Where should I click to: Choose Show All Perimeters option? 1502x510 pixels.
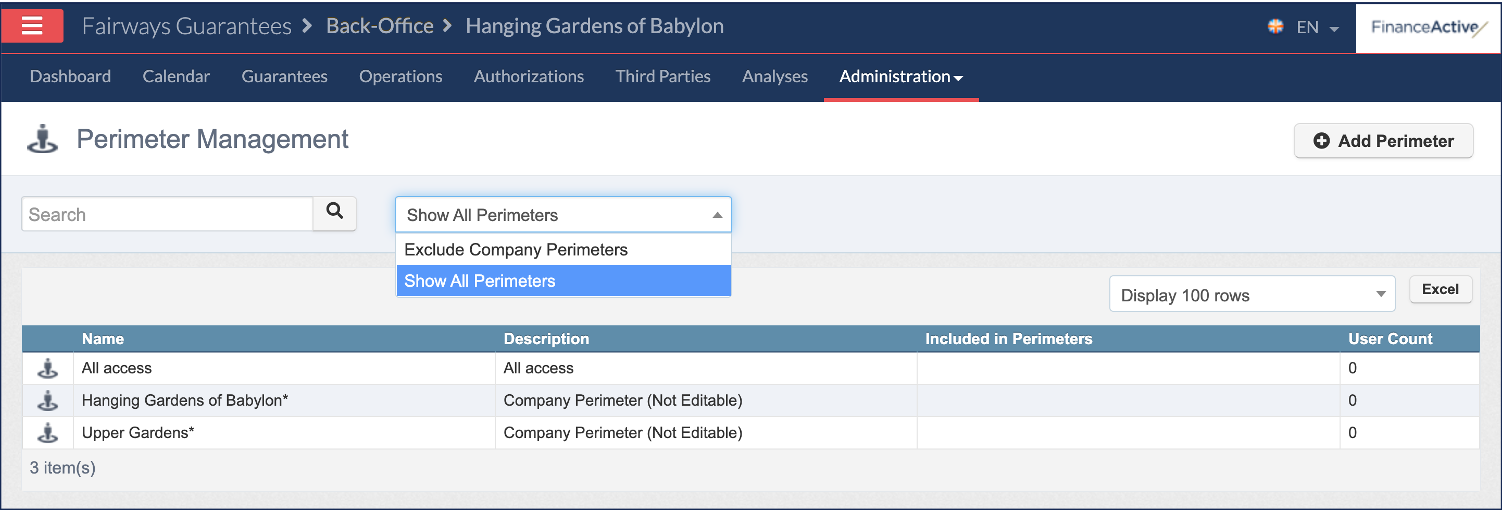point(563,281)
